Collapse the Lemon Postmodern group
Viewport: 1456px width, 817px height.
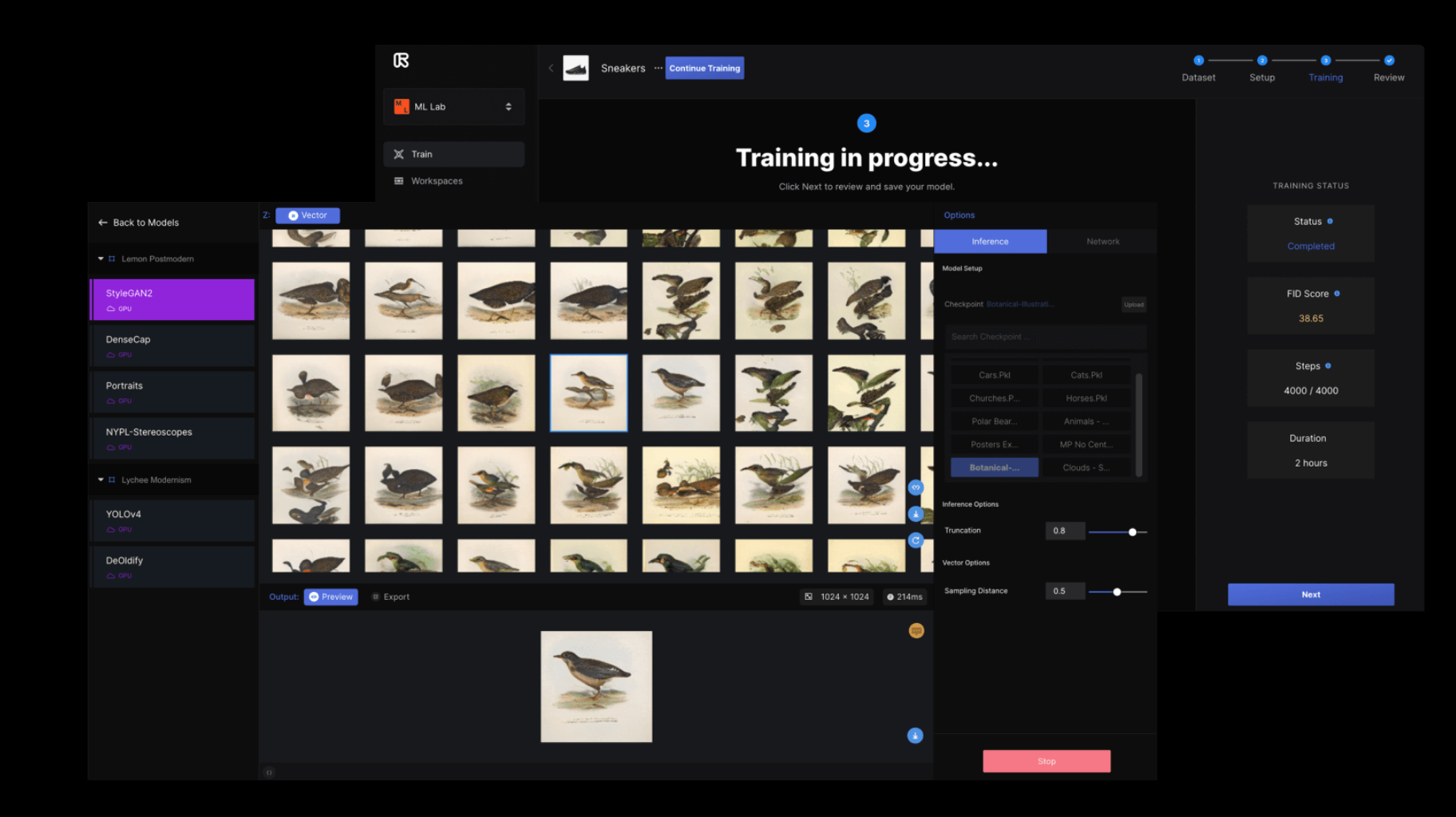click(101, 259)
